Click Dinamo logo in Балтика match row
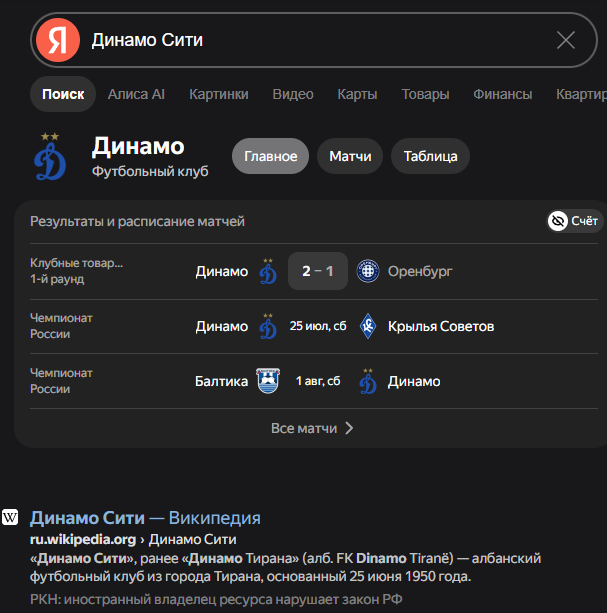This screenshot has width=607, height=613. tap(368, 381)
